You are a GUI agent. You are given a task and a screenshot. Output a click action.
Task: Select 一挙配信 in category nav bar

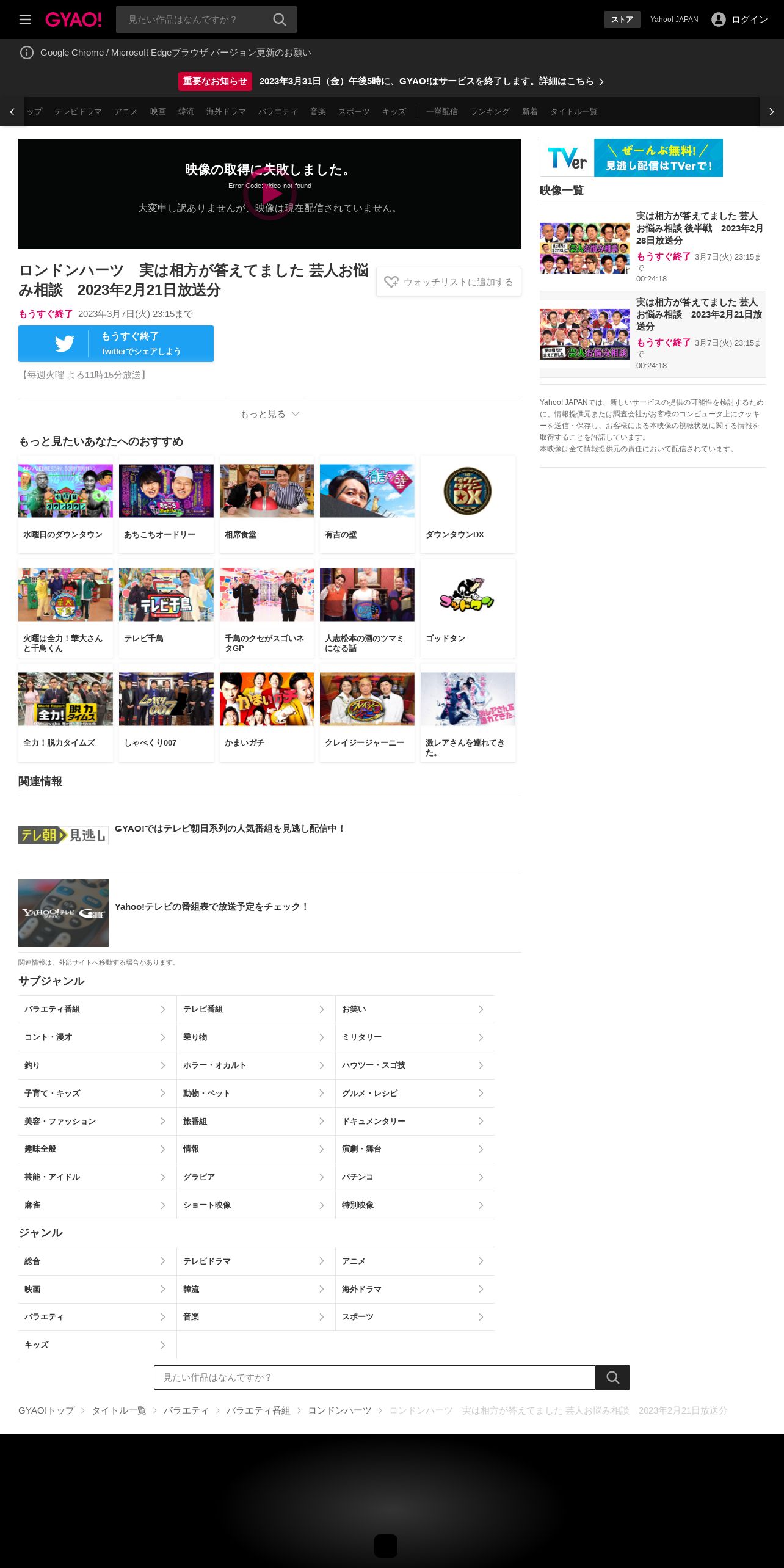coord(442,112)
